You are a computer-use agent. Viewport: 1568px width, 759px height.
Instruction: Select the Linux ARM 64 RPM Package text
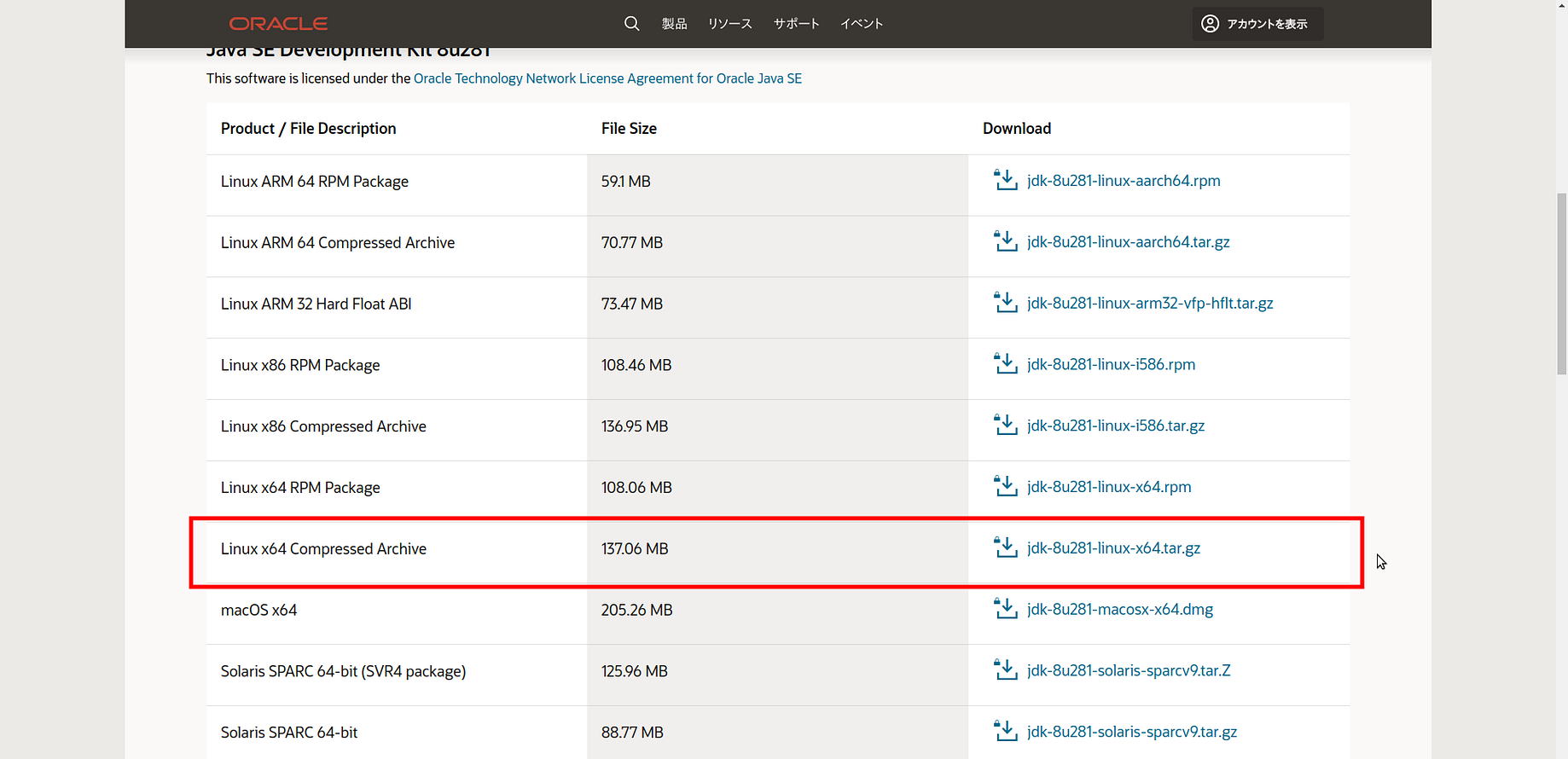click(315, 182)
